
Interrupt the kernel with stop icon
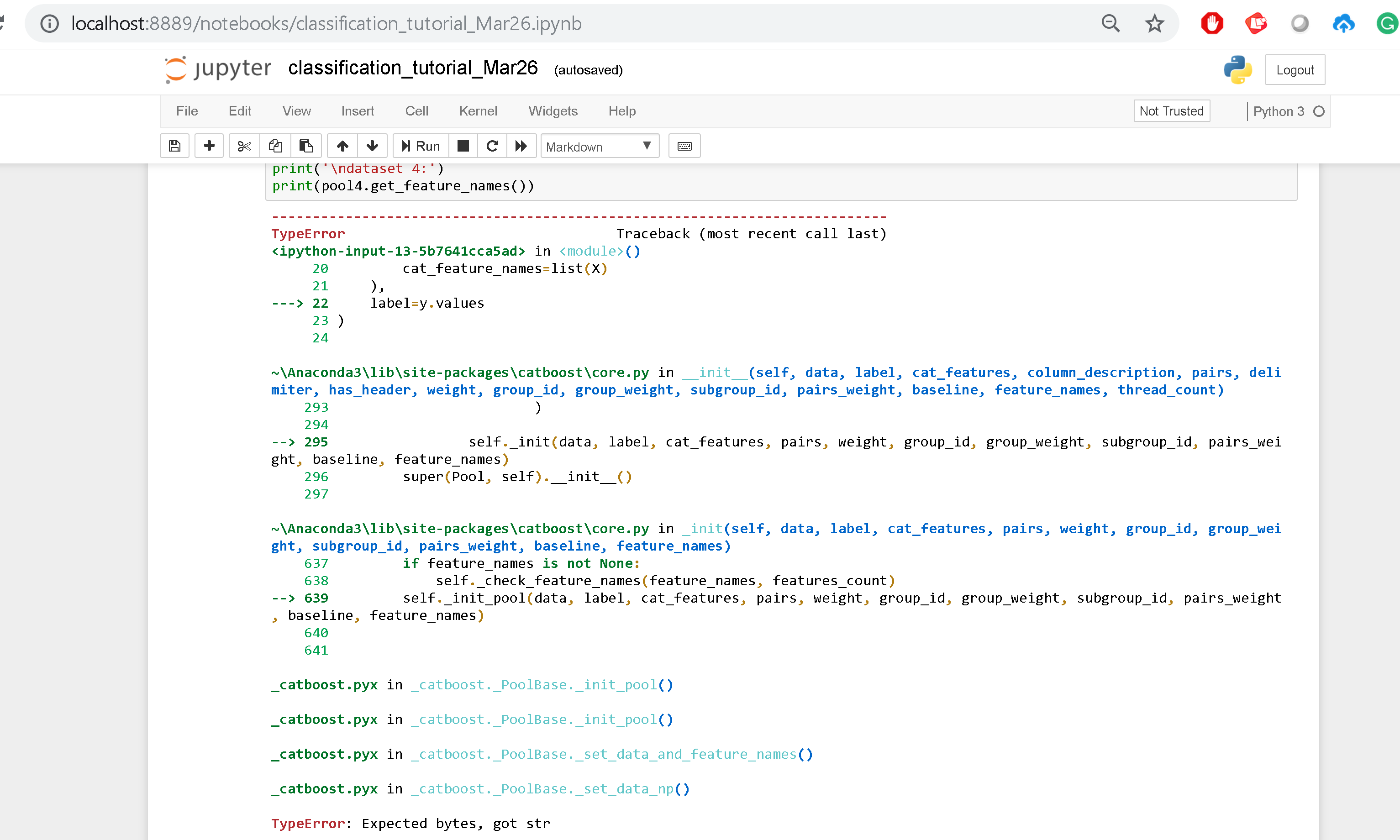463,146
